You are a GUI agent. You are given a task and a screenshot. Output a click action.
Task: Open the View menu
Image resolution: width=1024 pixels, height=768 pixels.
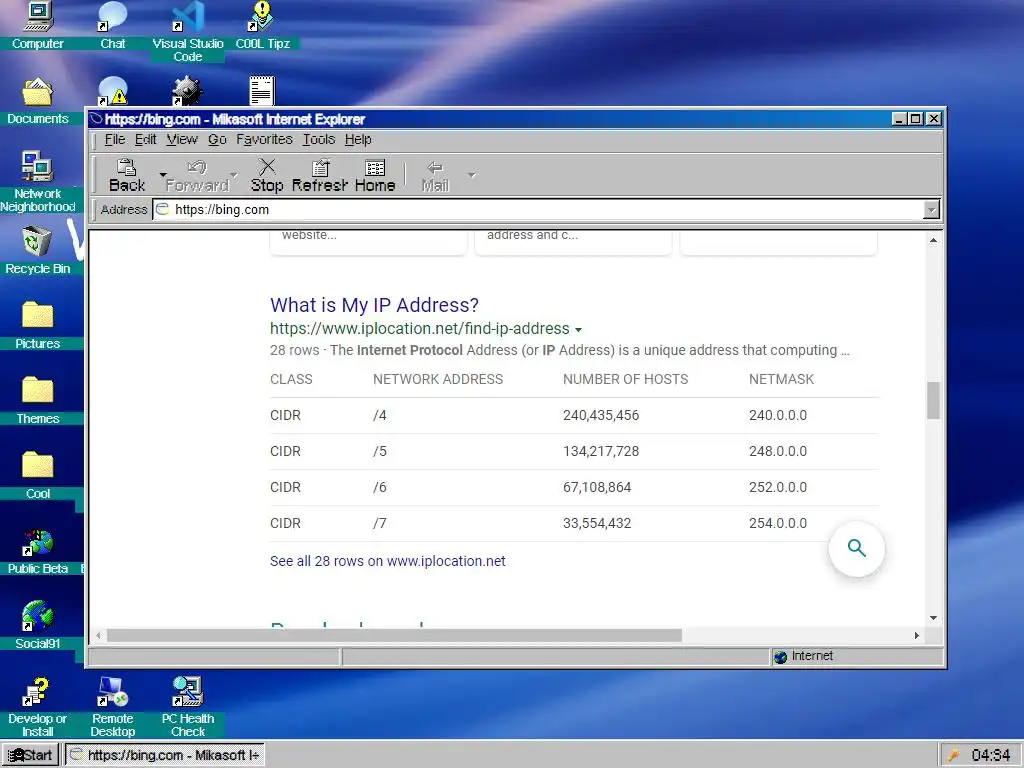(182, 139)
